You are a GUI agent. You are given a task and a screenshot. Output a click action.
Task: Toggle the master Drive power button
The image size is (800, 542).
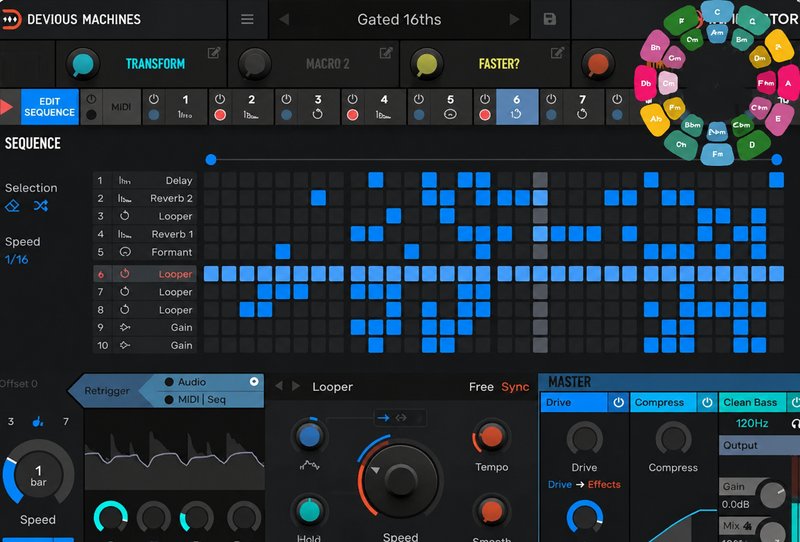coord(618,403)
